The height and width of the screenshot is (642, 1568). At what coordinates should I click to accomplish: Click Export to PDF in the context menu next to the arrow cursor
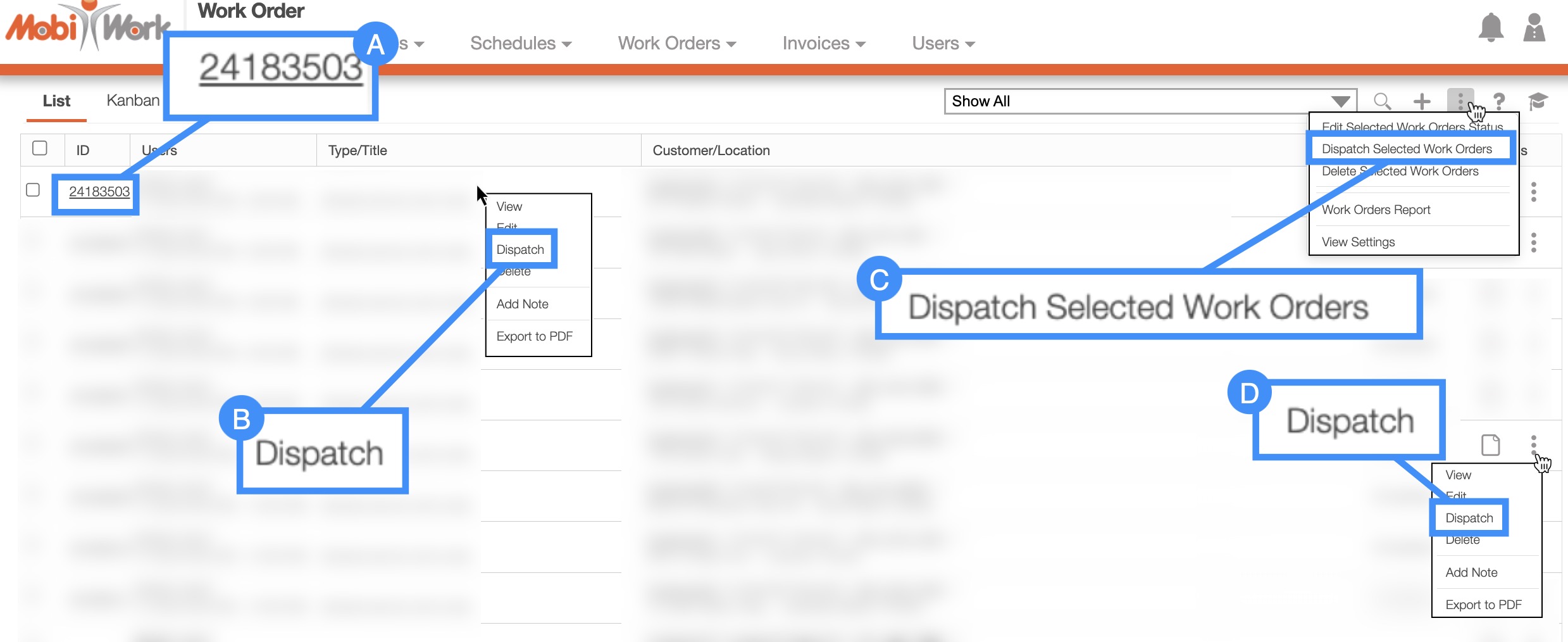[534, 336]
